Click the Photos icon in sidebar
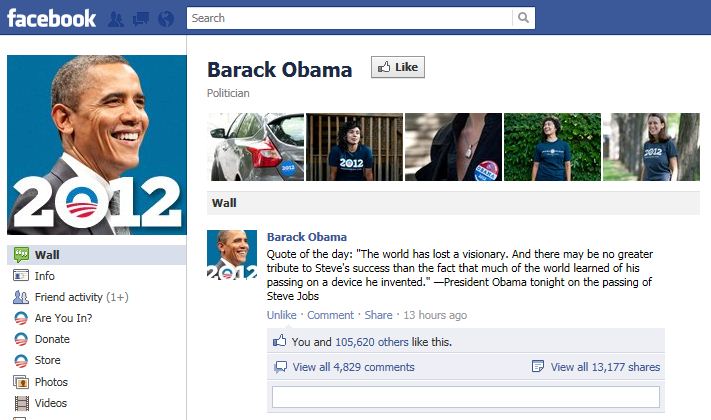Image resolution: width=711 pixels, height=420 pixels. click(x=21, y=382)
